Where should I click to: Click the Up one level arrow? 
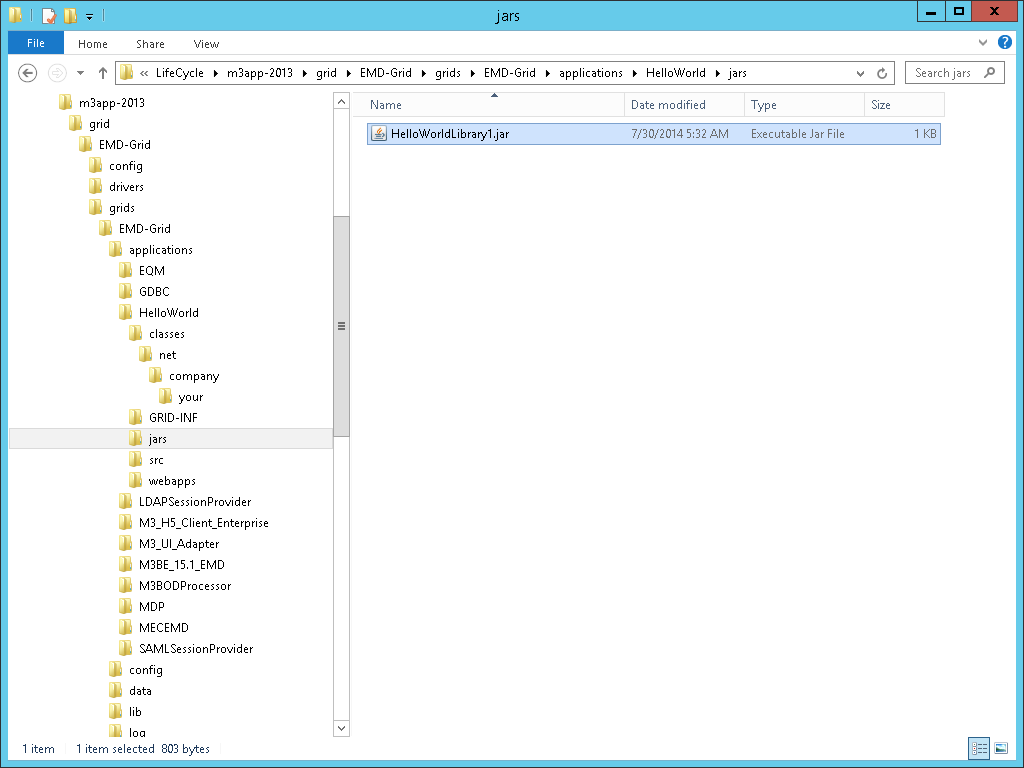point(103,73)
